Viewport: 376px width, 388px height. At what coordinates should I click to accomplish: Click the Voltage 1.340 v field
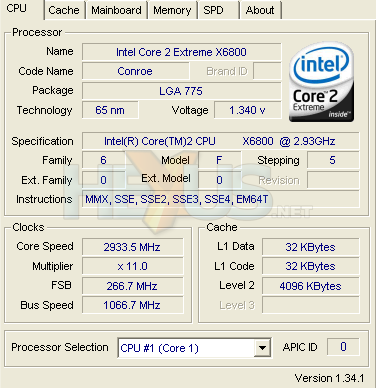point(248,110)
